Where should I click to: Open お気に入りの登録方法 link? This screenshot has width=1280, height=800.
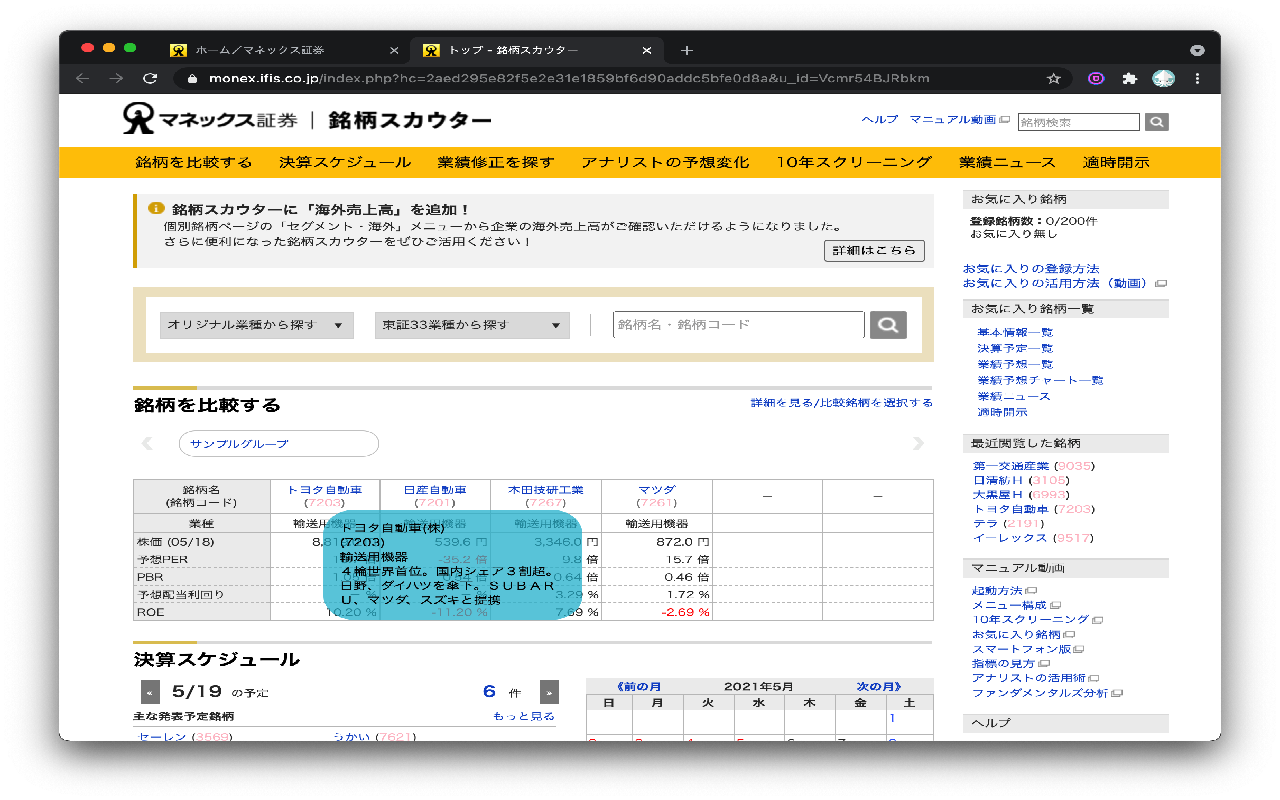[x=1031, y=269]
